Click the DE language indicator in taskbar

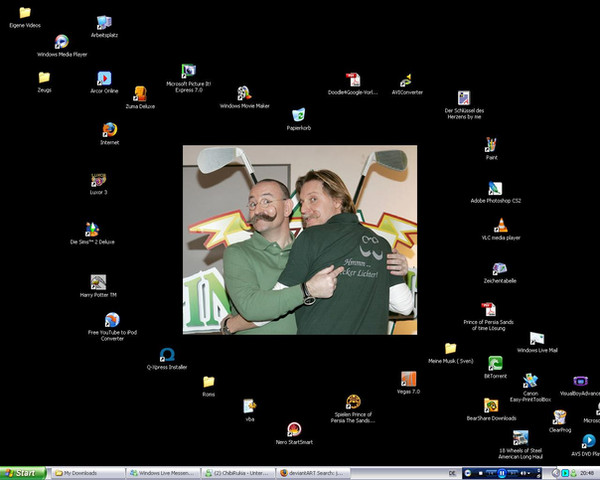tap(453, 472)
